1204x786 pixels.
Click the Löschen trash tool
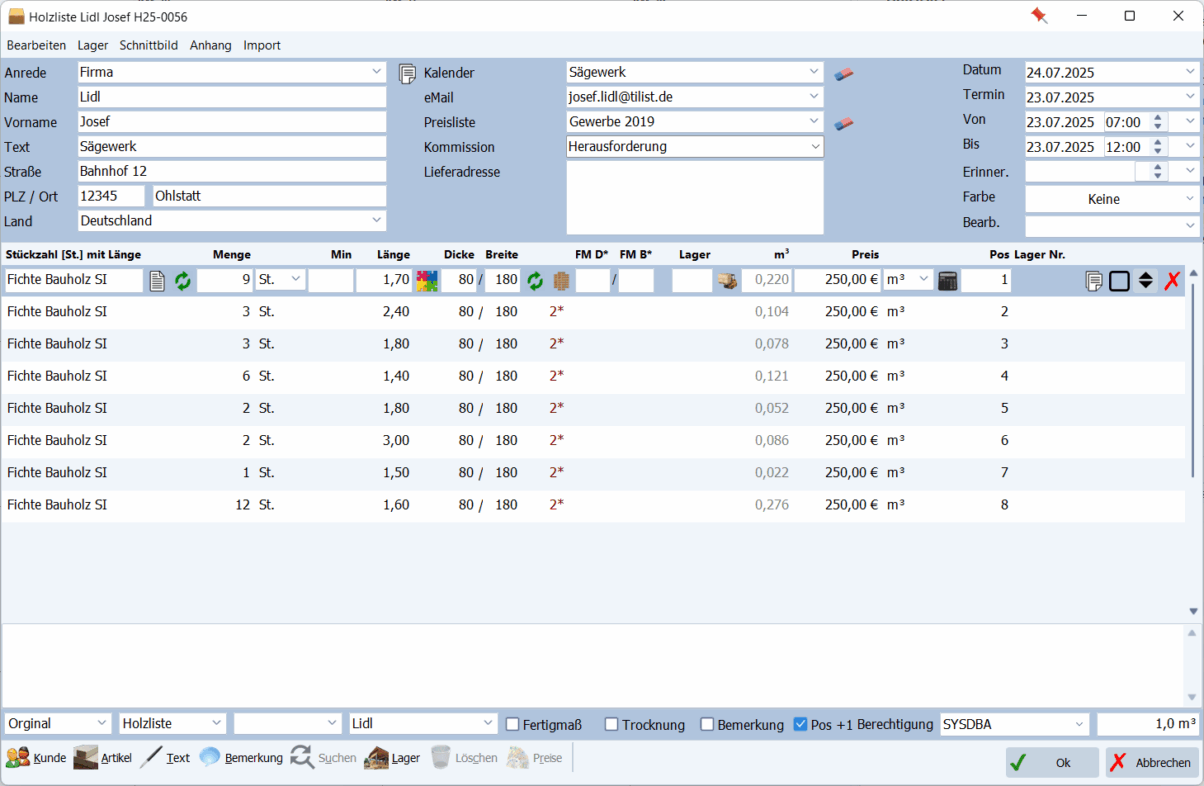tap(464, 758)
